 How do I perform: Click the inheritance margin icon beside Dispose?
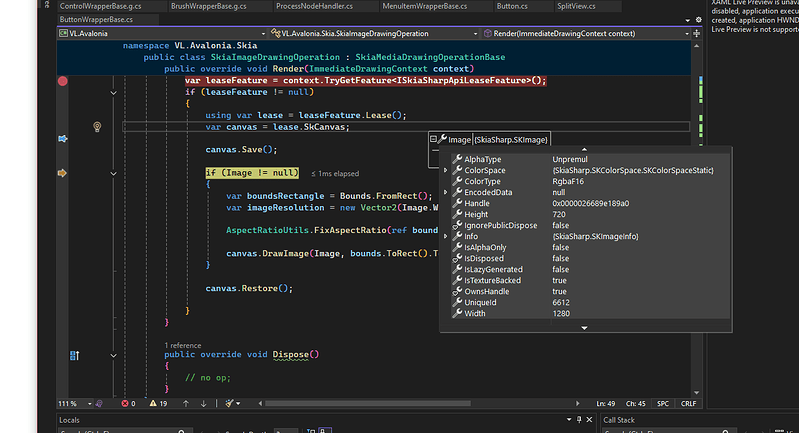[x=74, y=355]
